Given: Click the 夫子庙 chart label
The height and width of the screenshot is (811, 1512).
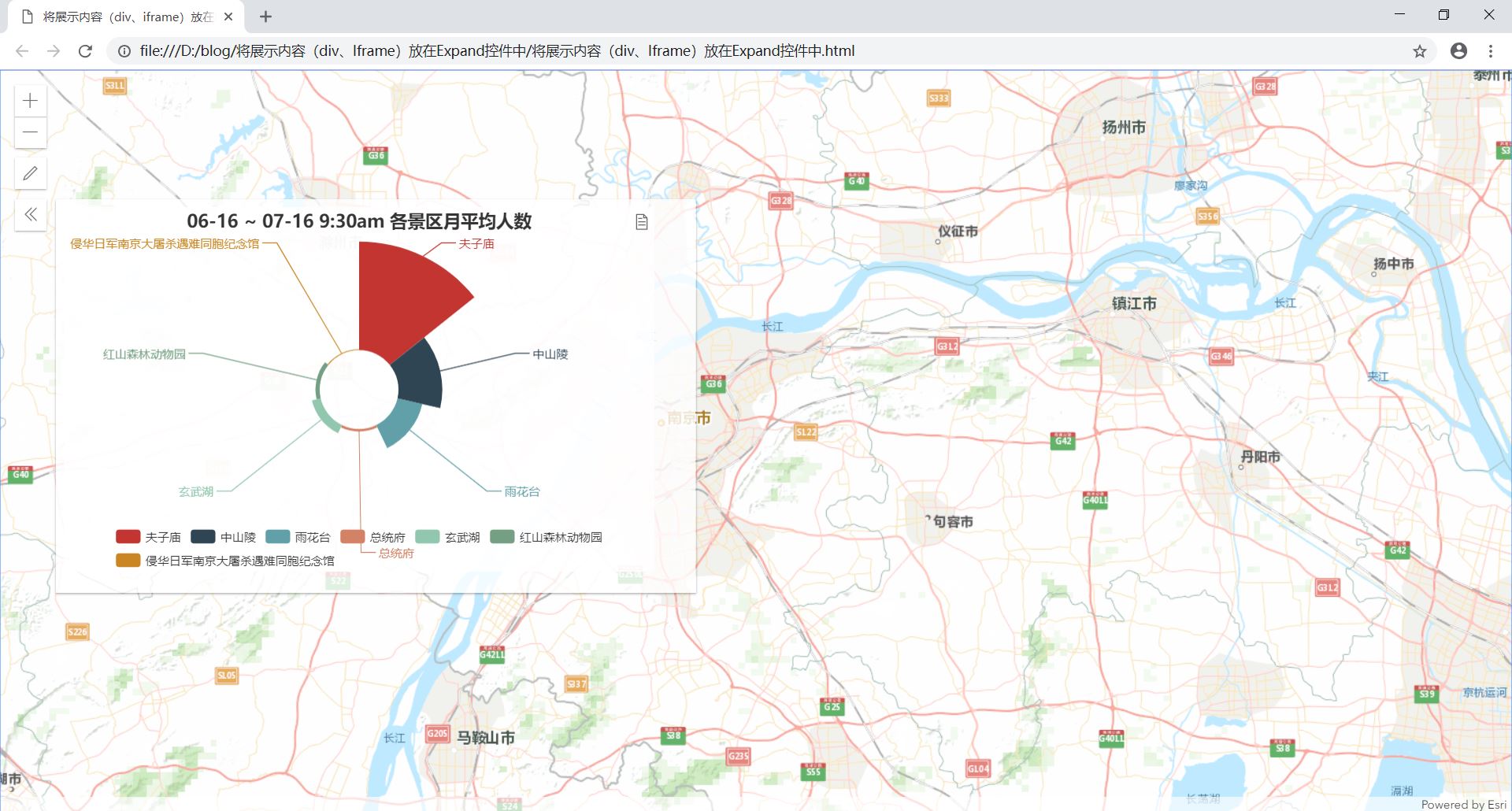Looking at the screenshot, I should coord(476,244).
